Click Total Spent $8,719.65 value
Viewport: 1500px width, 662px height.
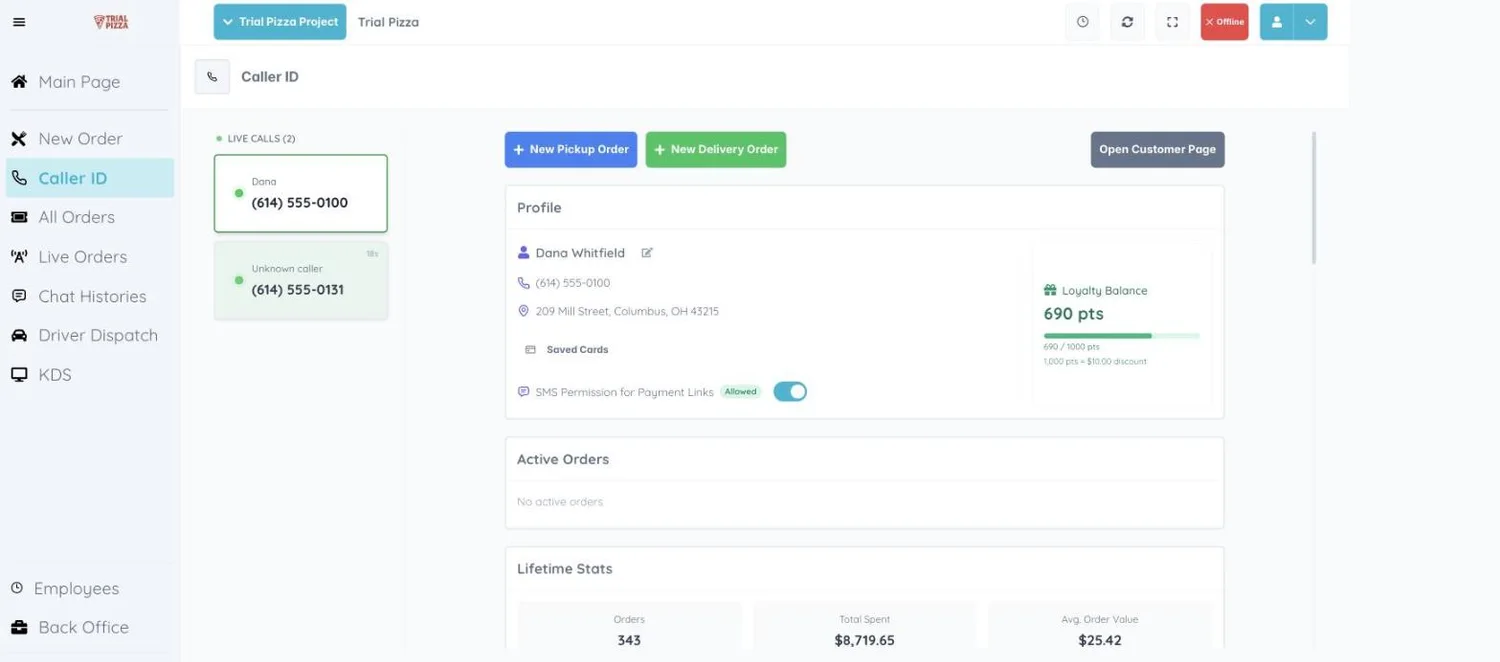[864, 640]
